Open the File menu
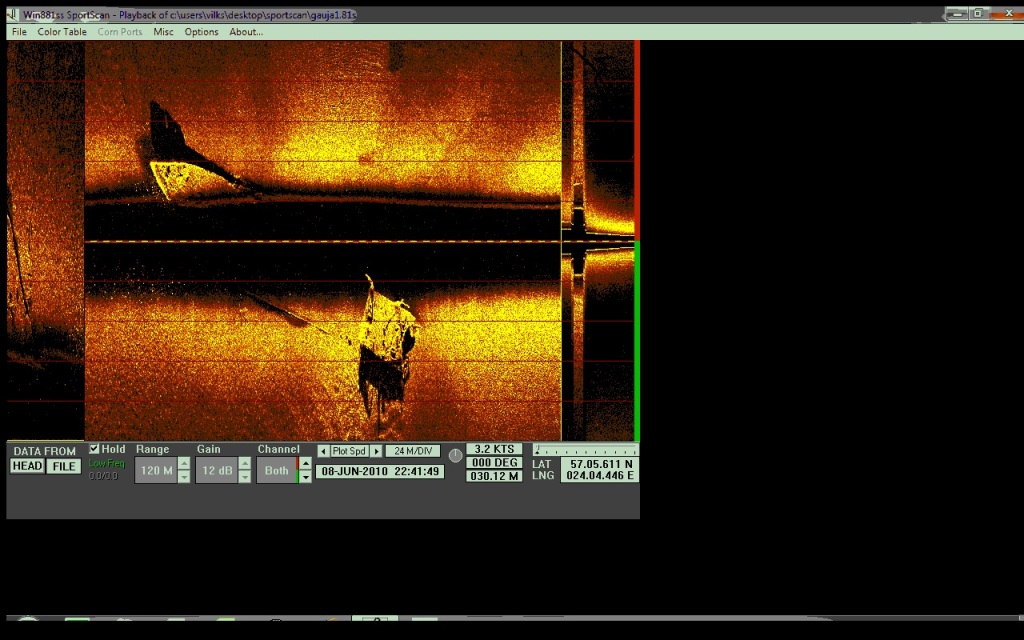The height and width of the screenshot is (640, 1024). [19, 32]
